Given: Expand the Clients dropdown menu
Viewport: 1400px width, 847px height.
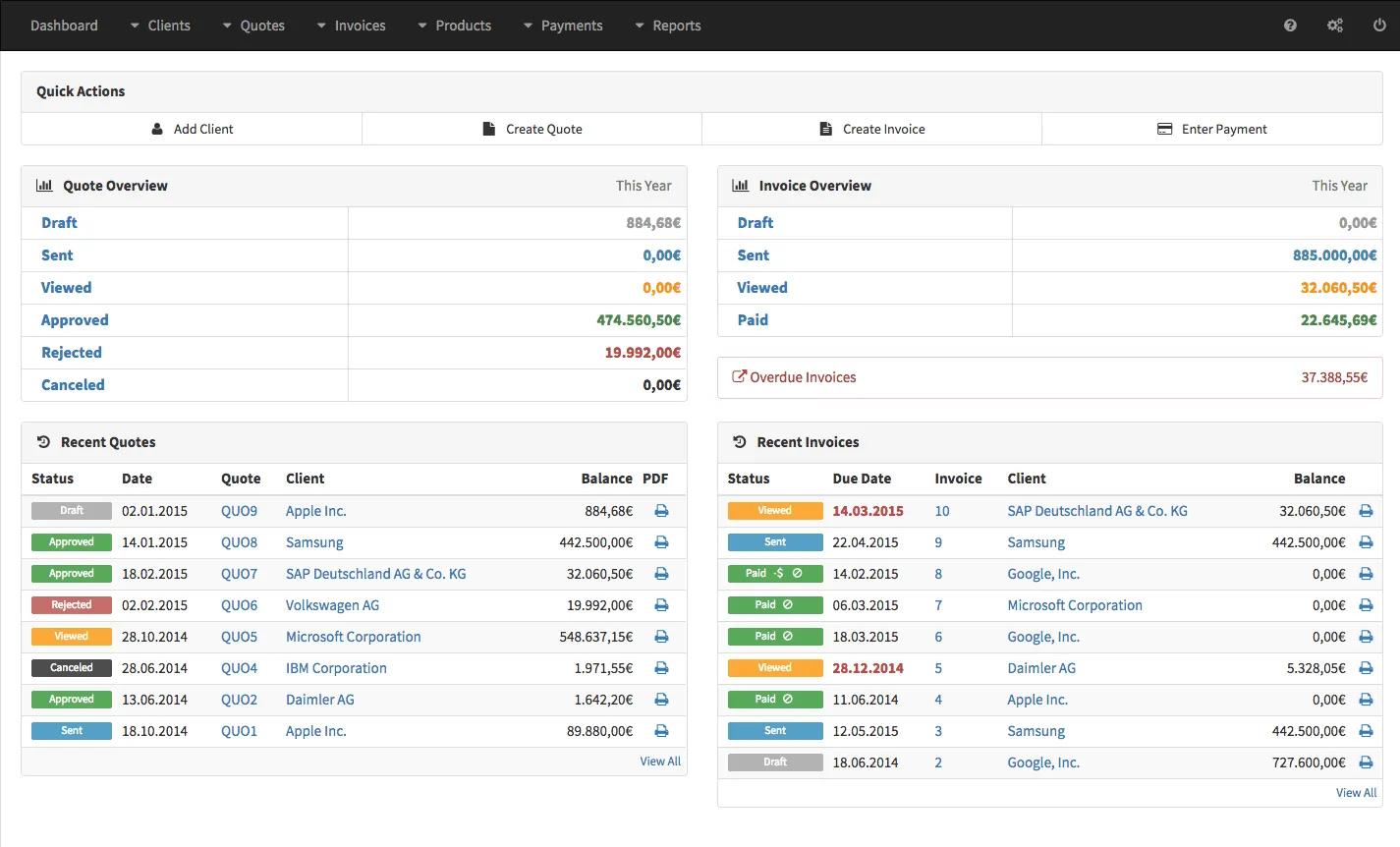Looking at the screenshot, I should tap(168, 26).
